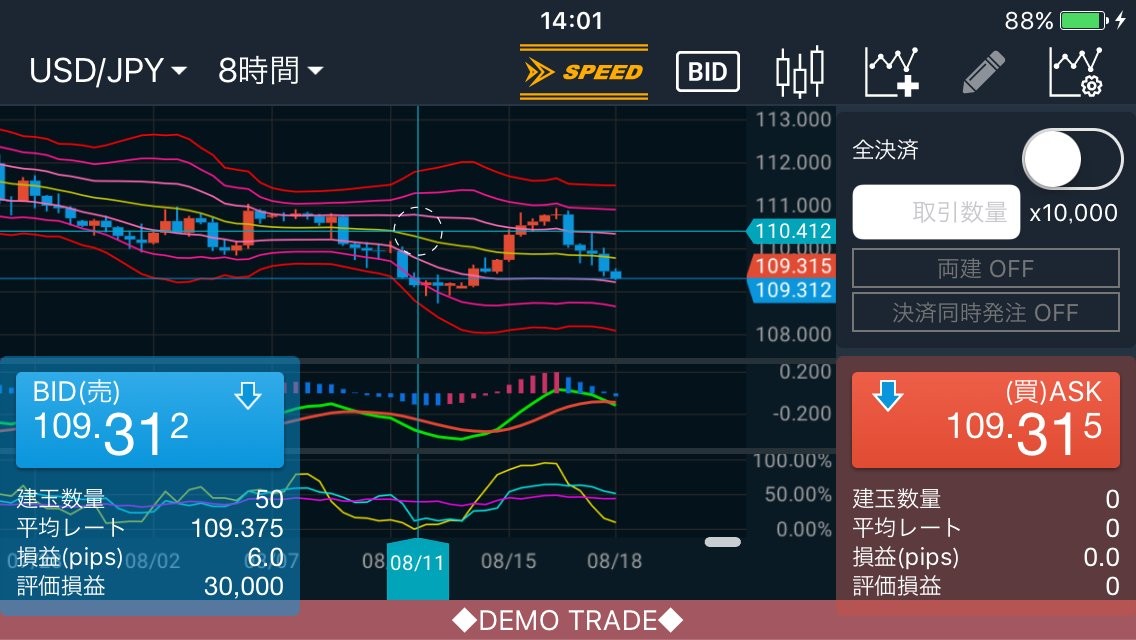Add a technical indicator to chart
The width and height of the screenshot is (1136, 640).
coord(891,72)
